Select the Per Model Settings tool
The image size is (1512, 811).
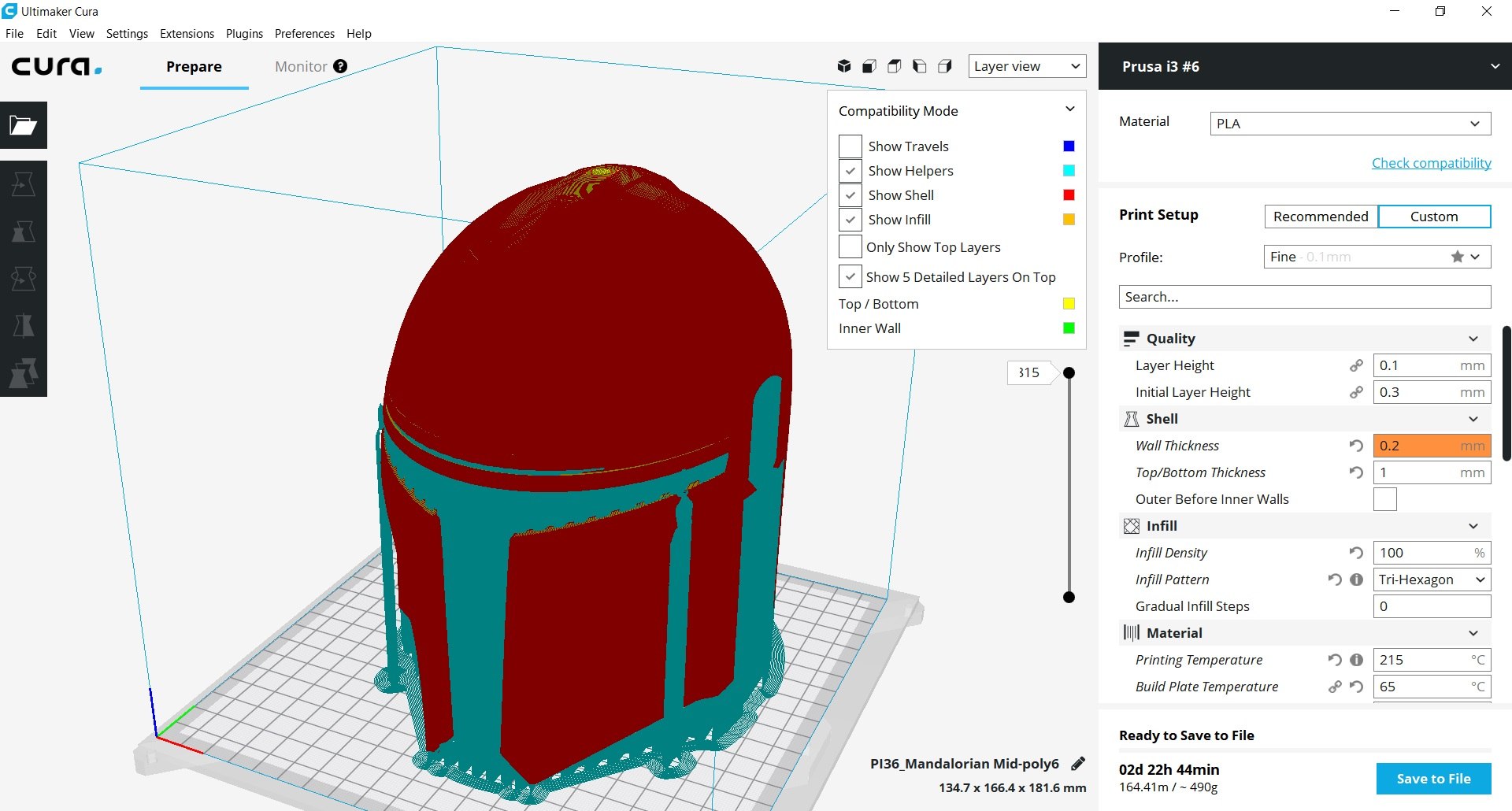click(x=24, y=373)
